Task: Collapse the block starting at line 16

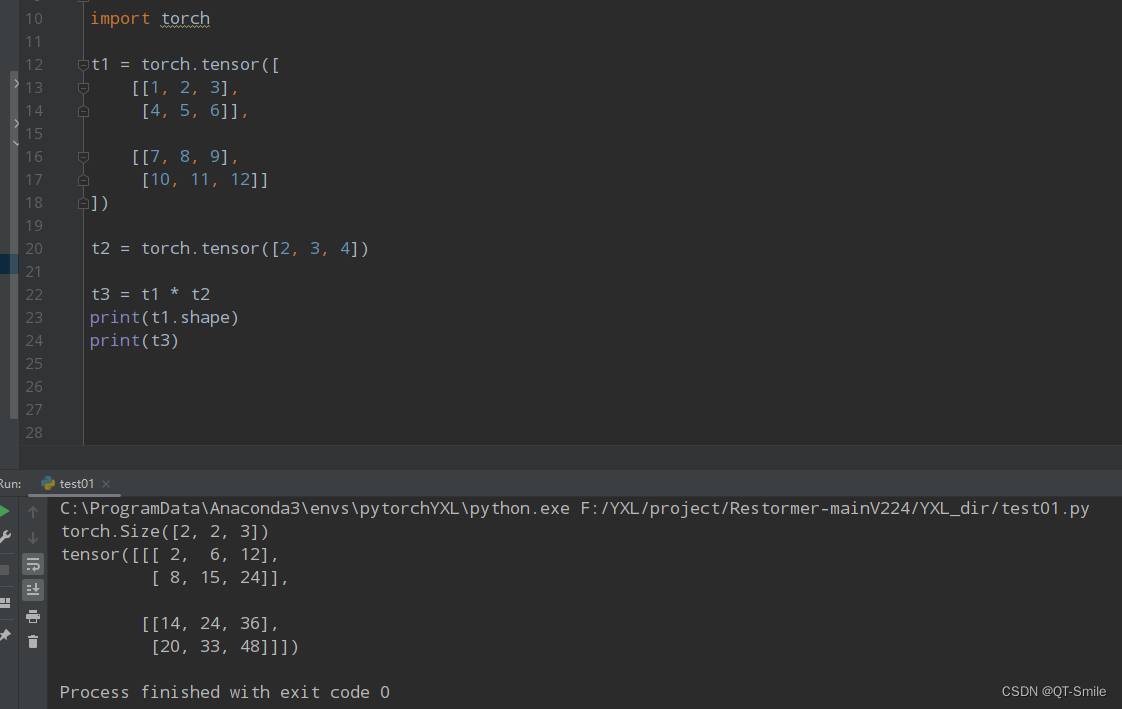Action: point(83,156)
